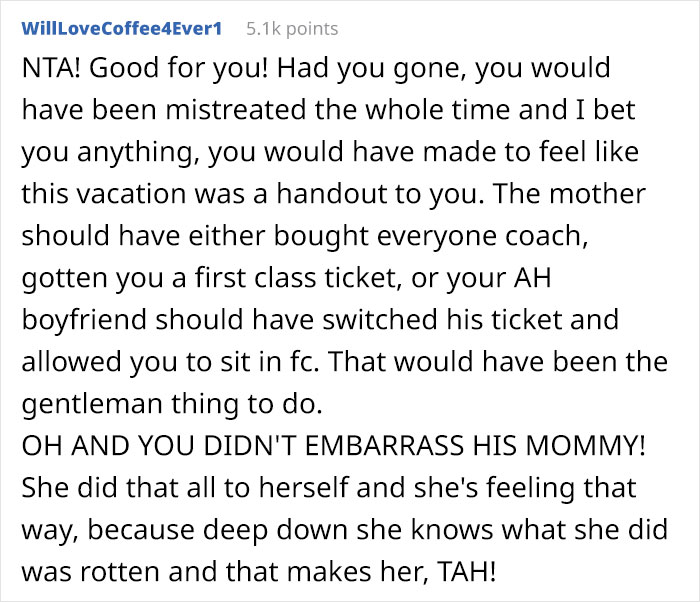Click the words 'The mother' in the comment
The width and height of the screenshot is (700, 602).
click(x=569, y=194)
